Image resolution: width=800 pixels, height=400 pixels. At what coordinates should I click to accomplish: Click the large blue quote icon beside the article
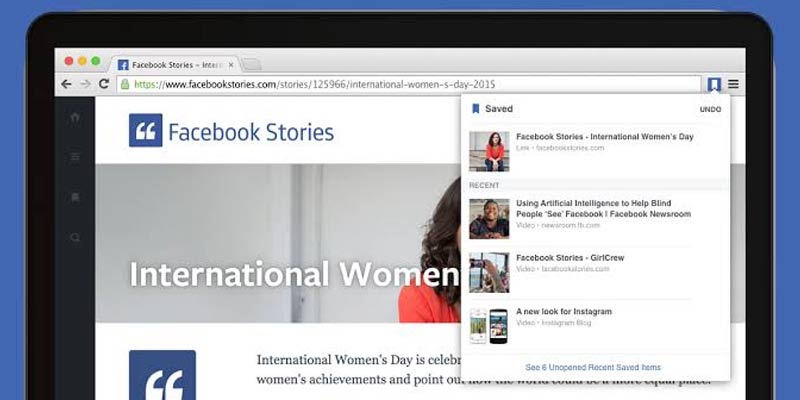[x=162, y=375]
